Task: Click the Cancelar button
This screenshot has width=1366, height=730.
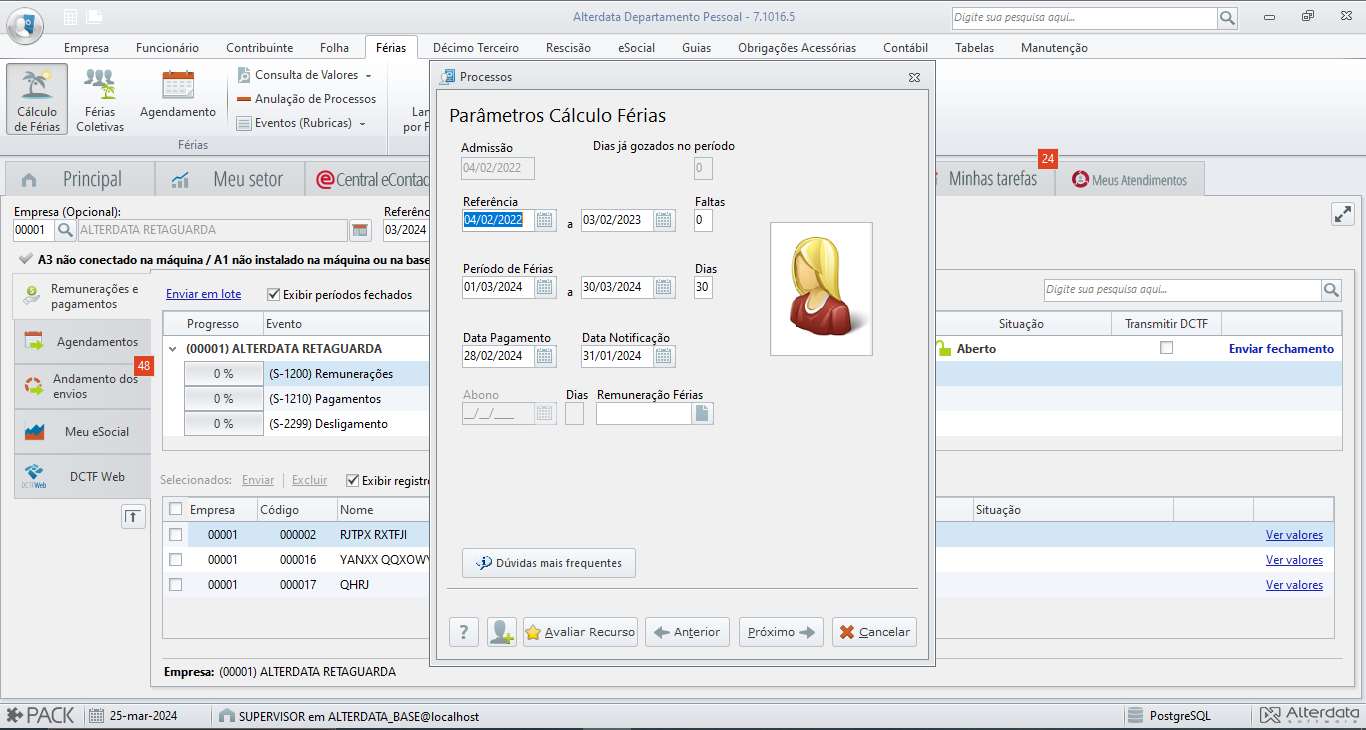Action: 874,632
